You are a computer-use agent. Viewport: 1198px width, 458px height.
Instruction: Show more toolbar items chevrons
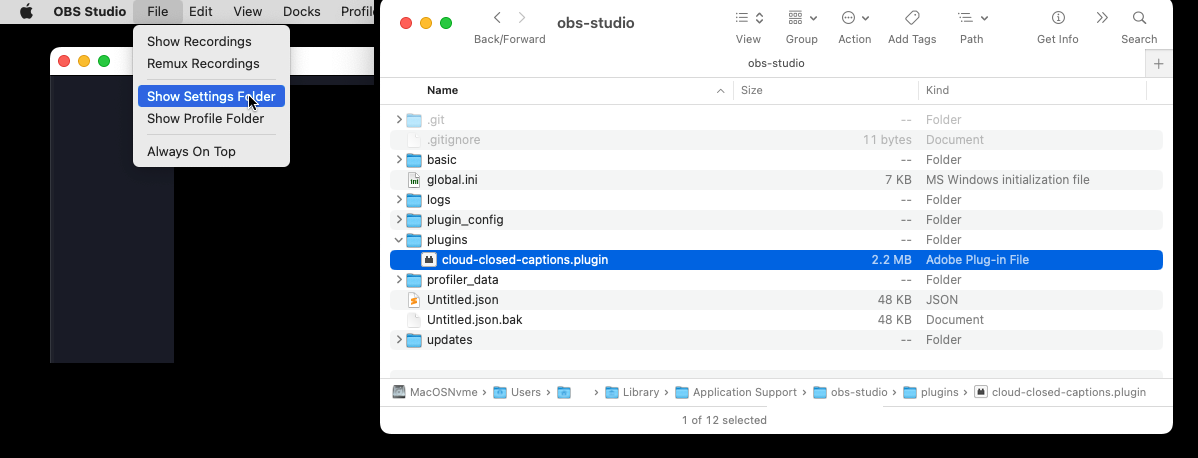point(1102,18)
